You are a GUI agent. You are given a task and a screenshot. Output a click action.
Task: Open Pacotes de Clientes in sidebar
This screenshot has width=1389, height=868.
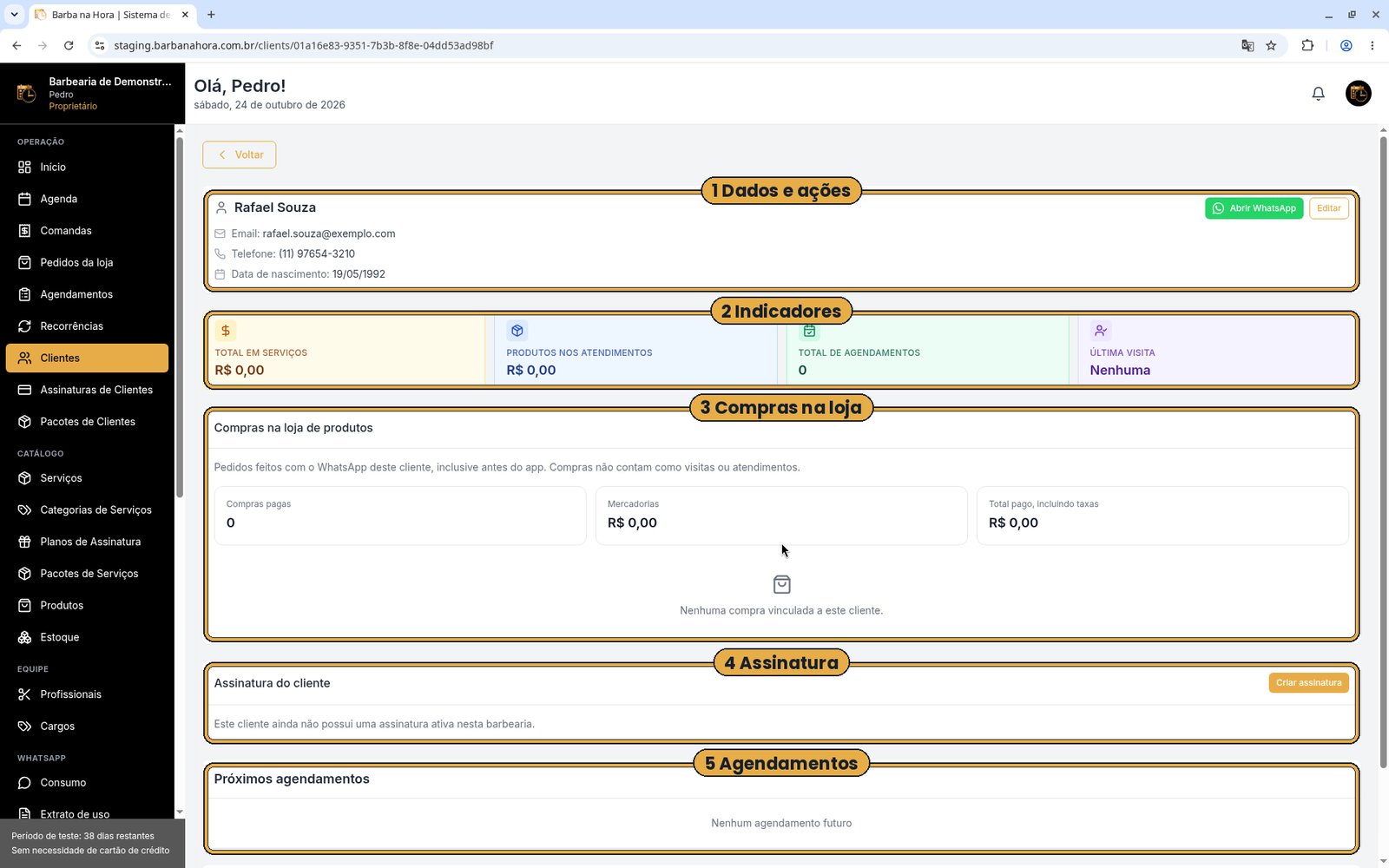(87, 422)
